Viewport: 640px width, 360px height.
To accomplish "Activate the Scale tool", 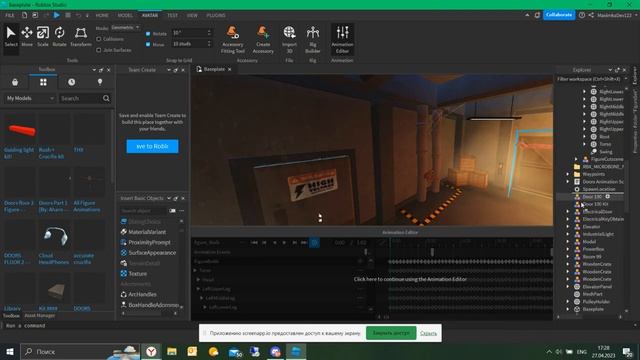I will [x=43, y=37].
